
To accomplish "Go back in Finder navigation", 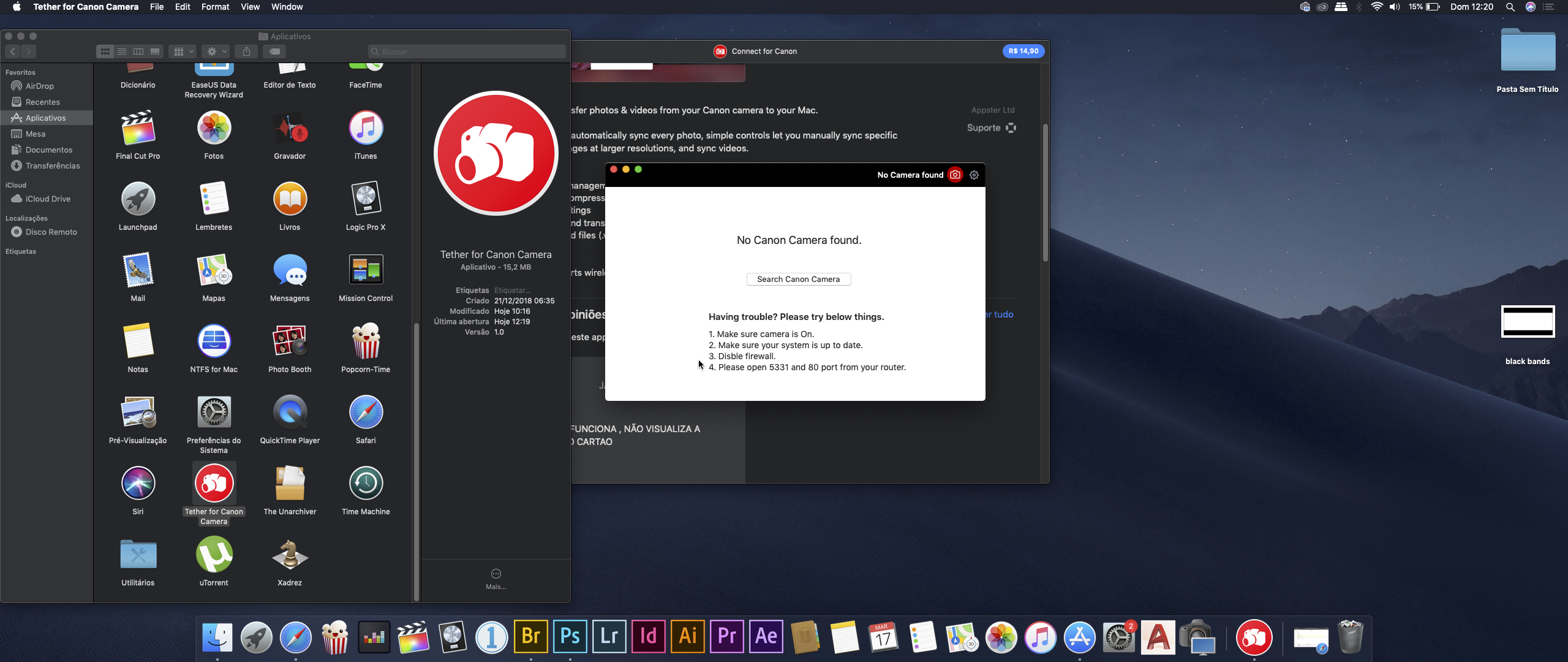I will pyautogui.click(x=13, y=51).
